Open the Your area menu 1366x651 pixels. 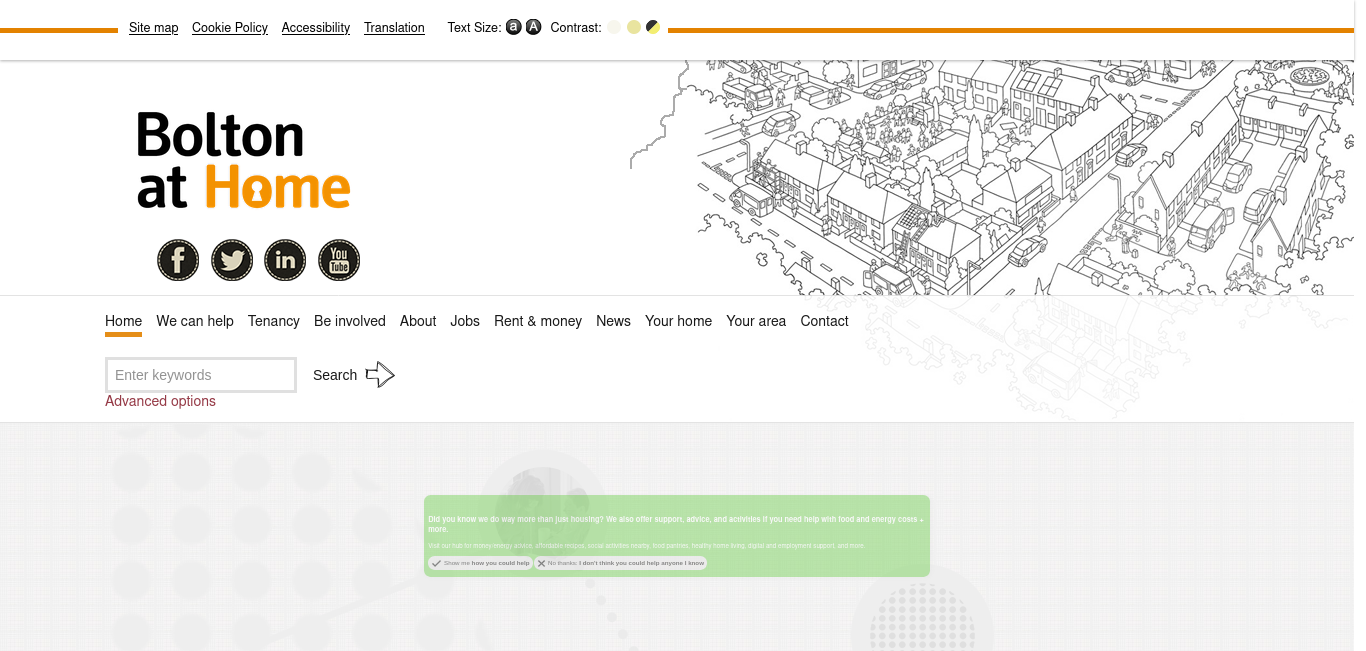click(x=756, y=321)
